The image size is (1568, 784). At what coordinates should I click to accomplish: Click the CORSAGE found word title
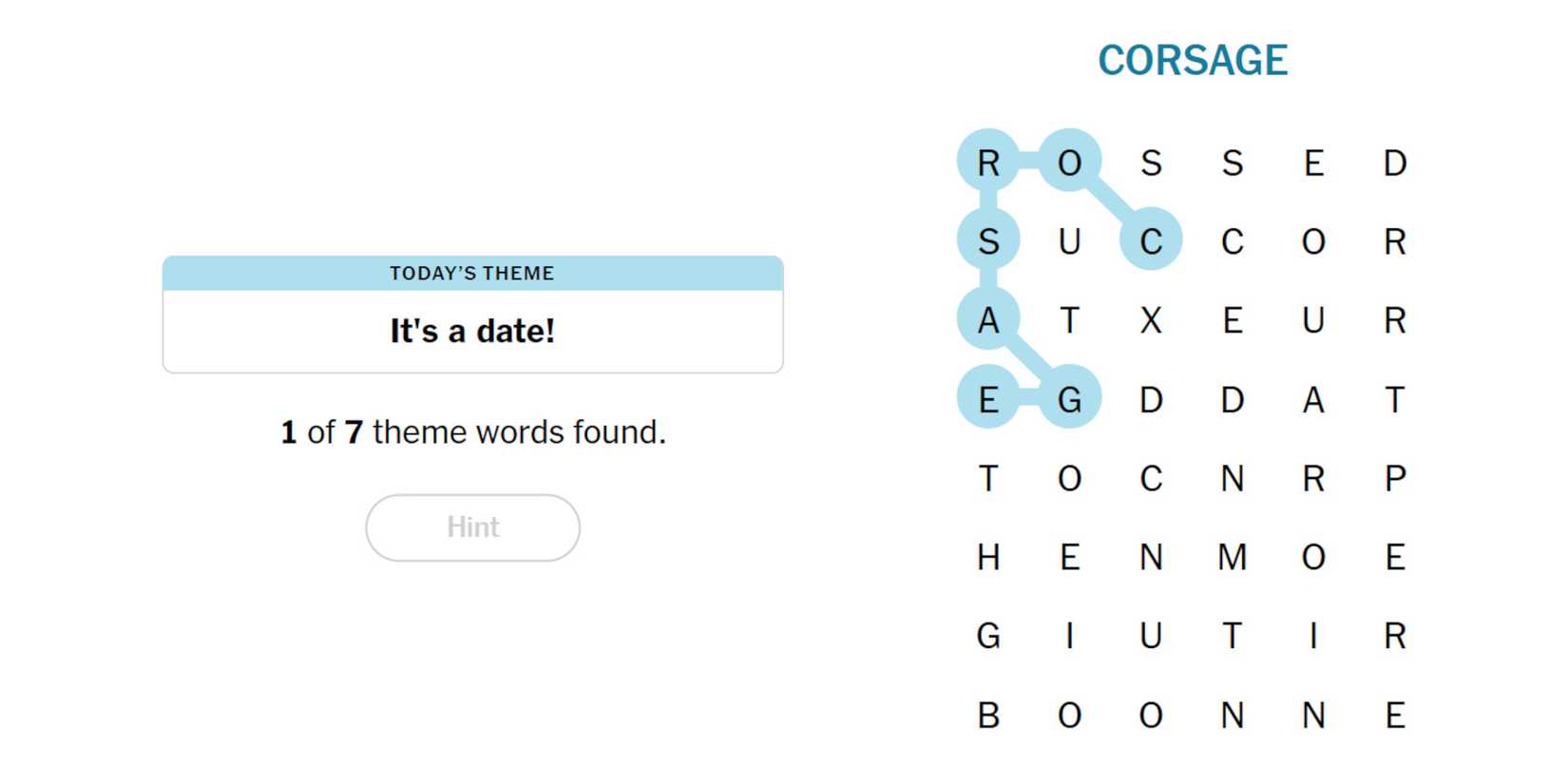(x=1193, y=61)
